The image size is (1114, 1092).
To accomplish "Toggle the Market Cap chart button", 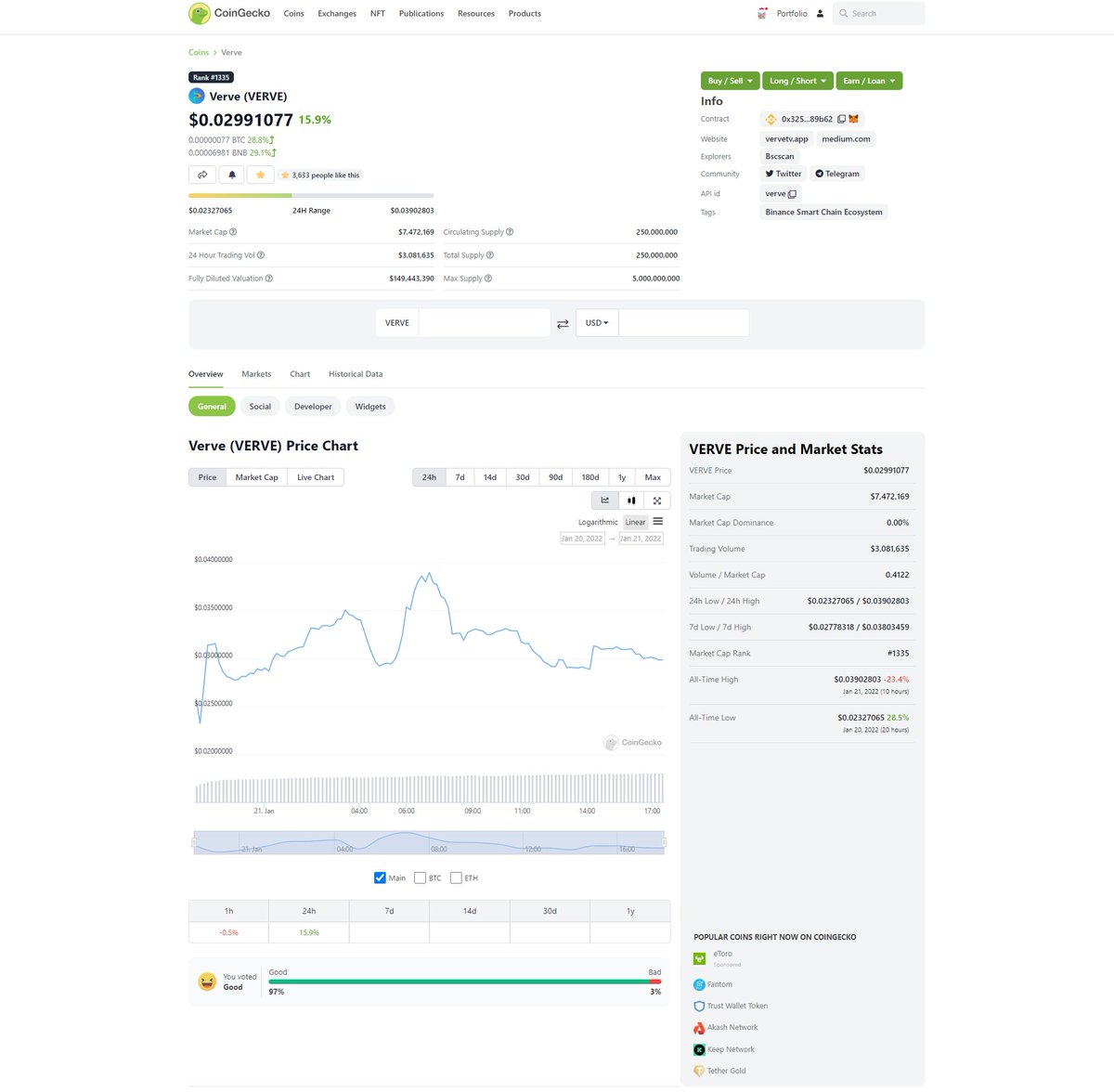I will pyautogui.click(x=256, y=477).
